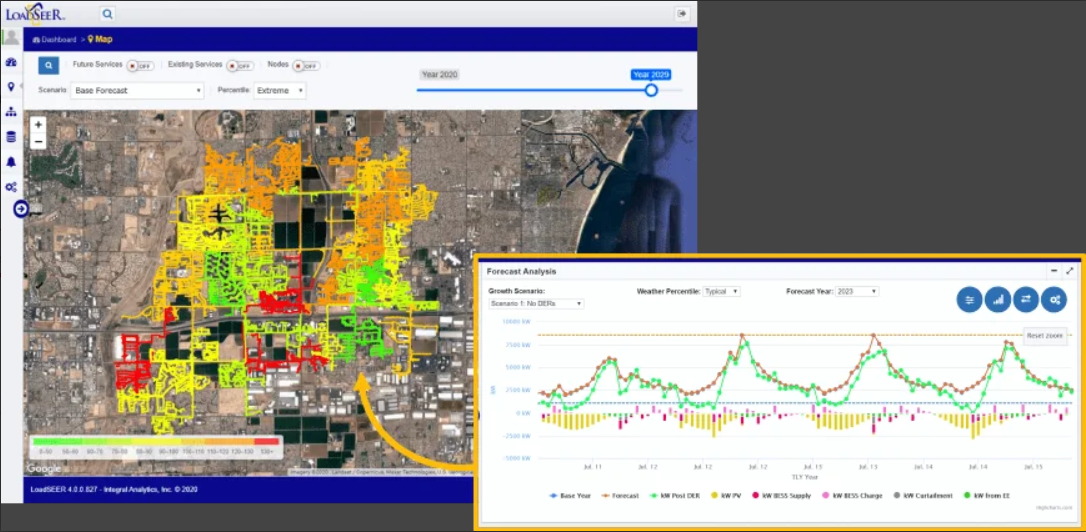Open the Weather Percentile dropdown

721,292
